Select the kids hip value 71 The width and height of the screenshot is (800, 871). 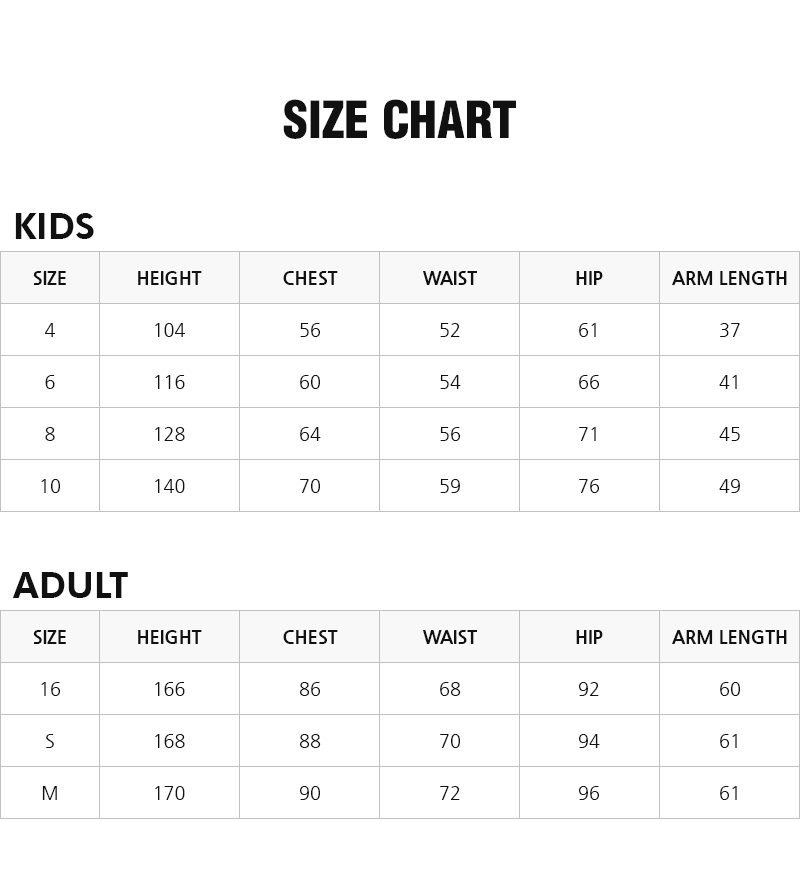click(x=589, y=434)
